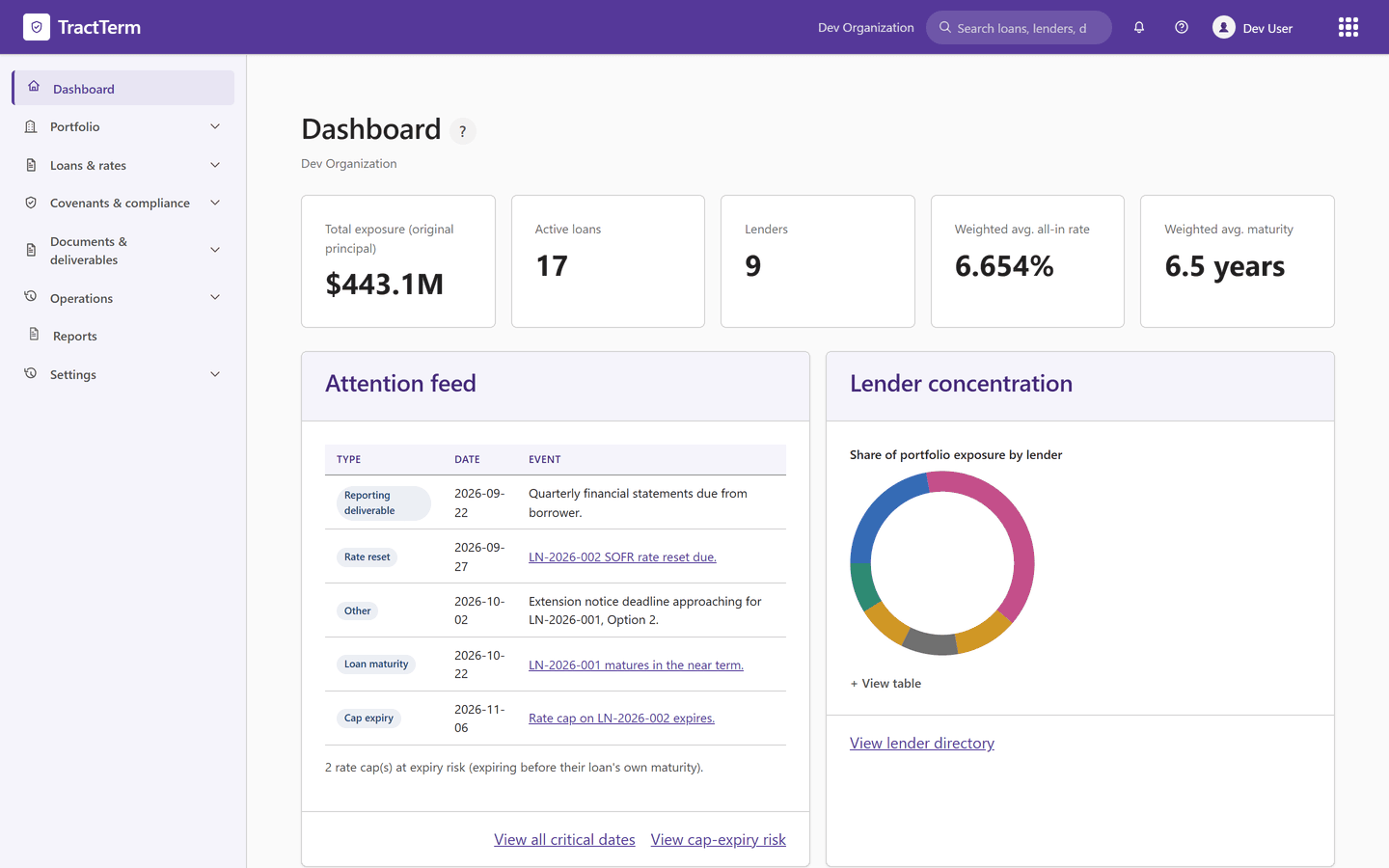This screenshot has width=1389, height=868.
Task: Click the 'Rate reset' type tag
Action: pos(368,556)
